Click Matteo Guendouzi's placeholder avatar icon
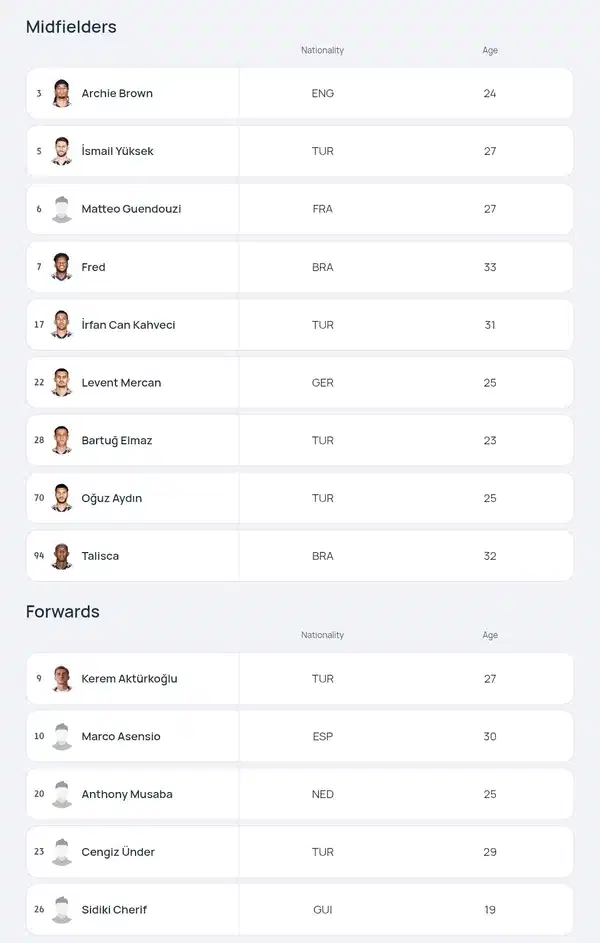 click(x=62, y=209)
